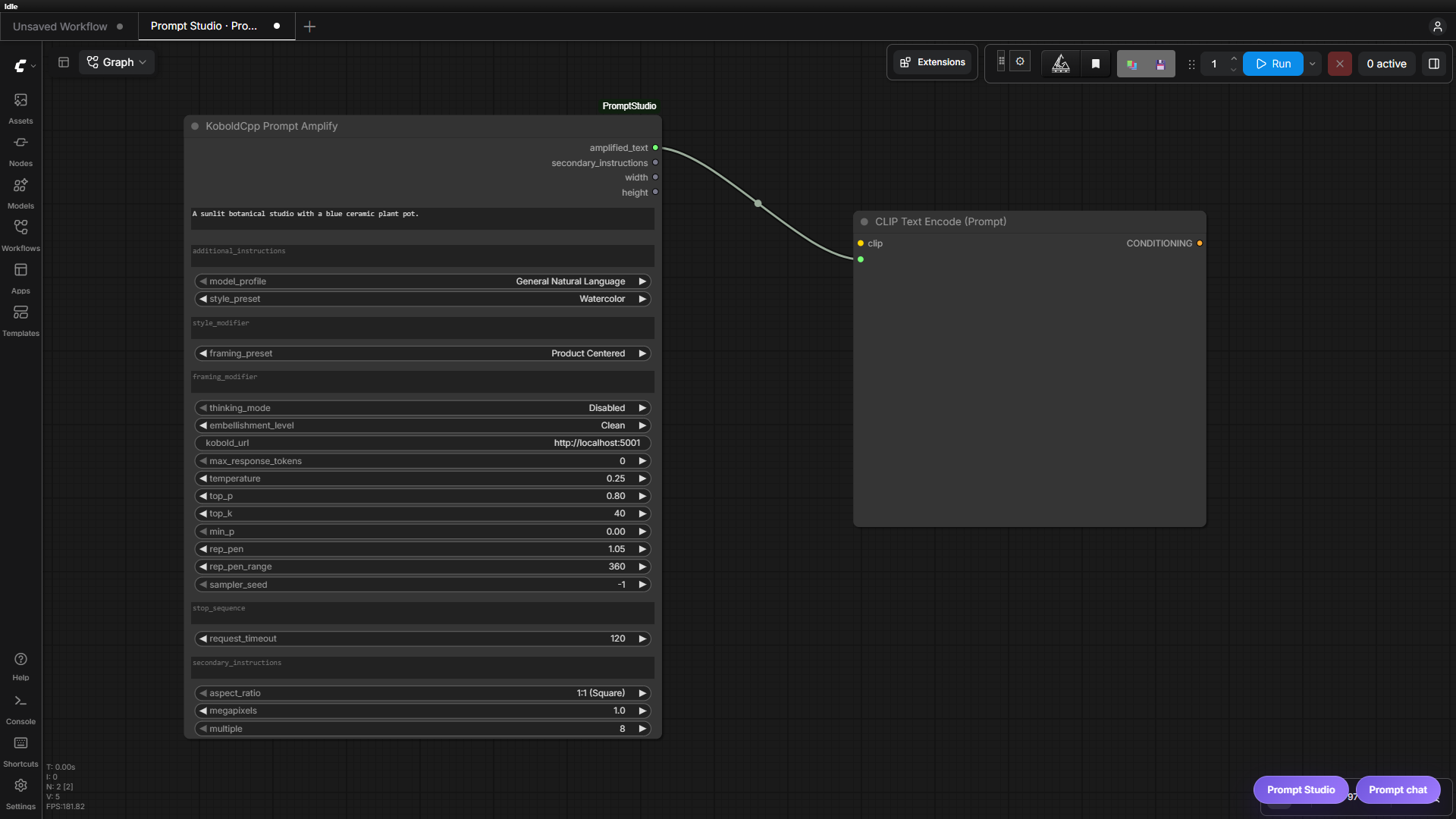
Task: Open the aspect_ratio 1:1 (Square) combo
Action: (x=422, y=693)
